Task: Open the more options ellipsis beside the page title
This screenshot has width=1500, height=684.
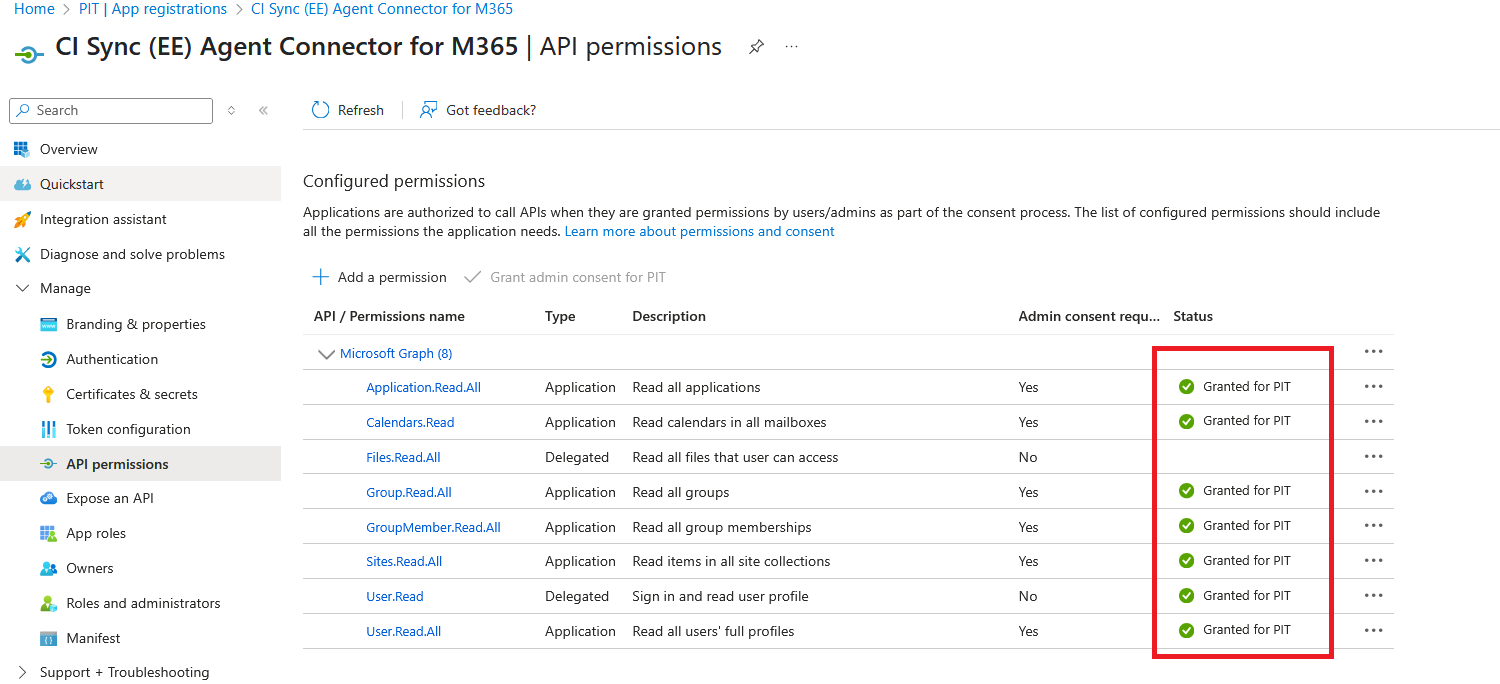Action: pos(791,47)
